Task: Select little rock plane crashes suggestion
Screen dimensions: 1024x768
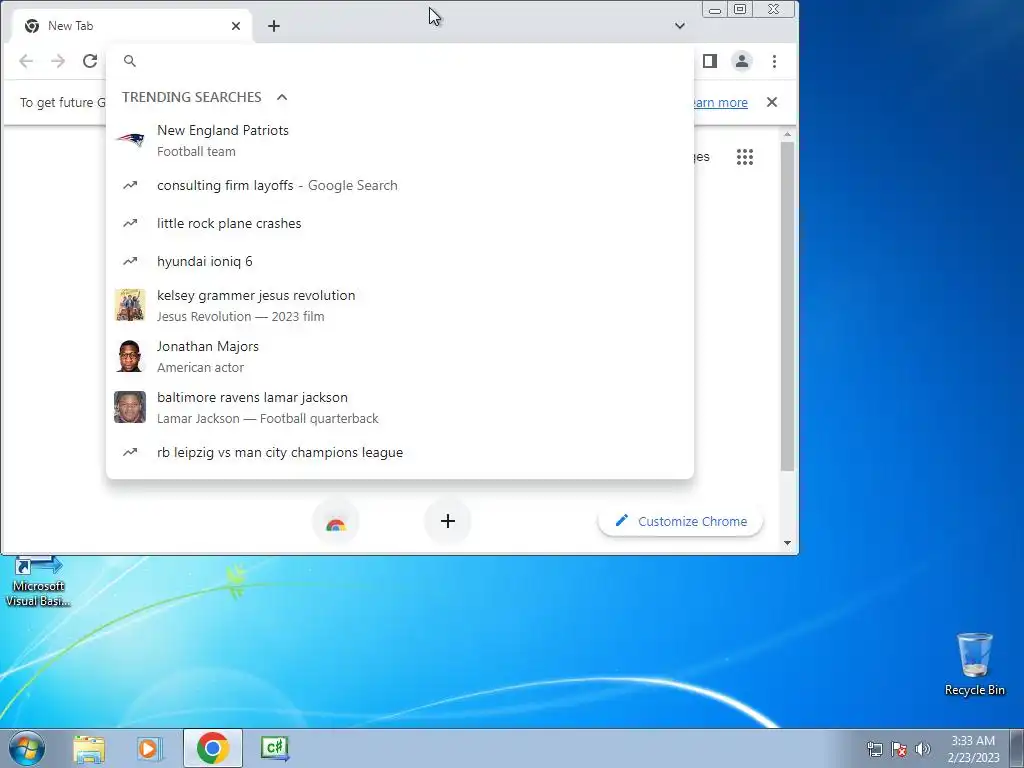Action: [x=400, y=223]
